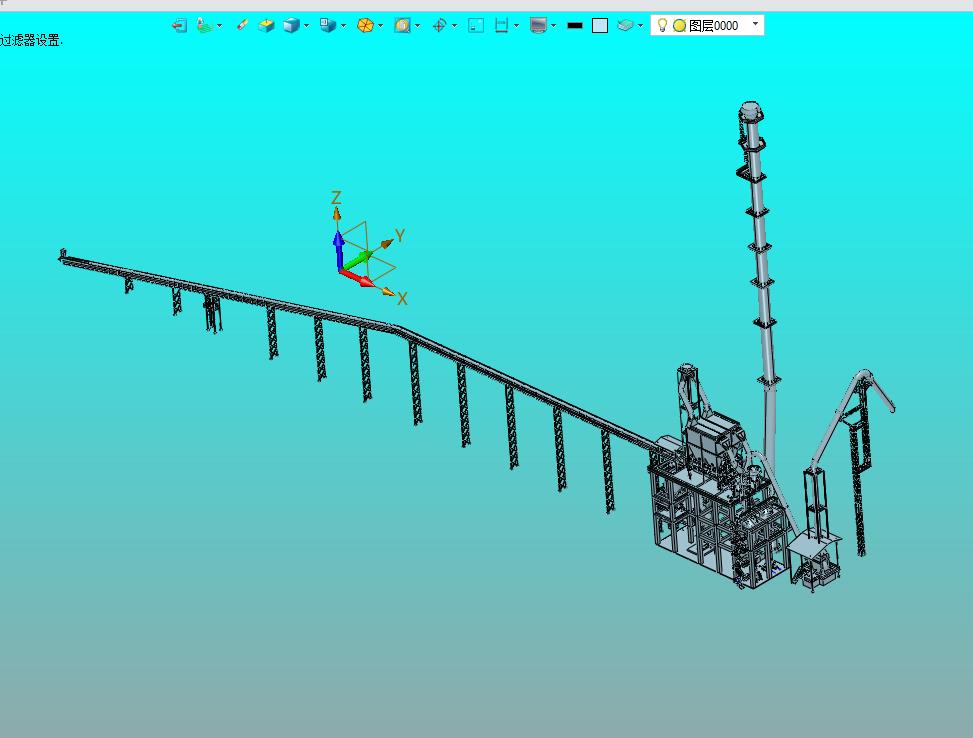Click the import arrow icon at toolbar start
The height and width of the screenshot is (738, 973).
pos(179,25)
